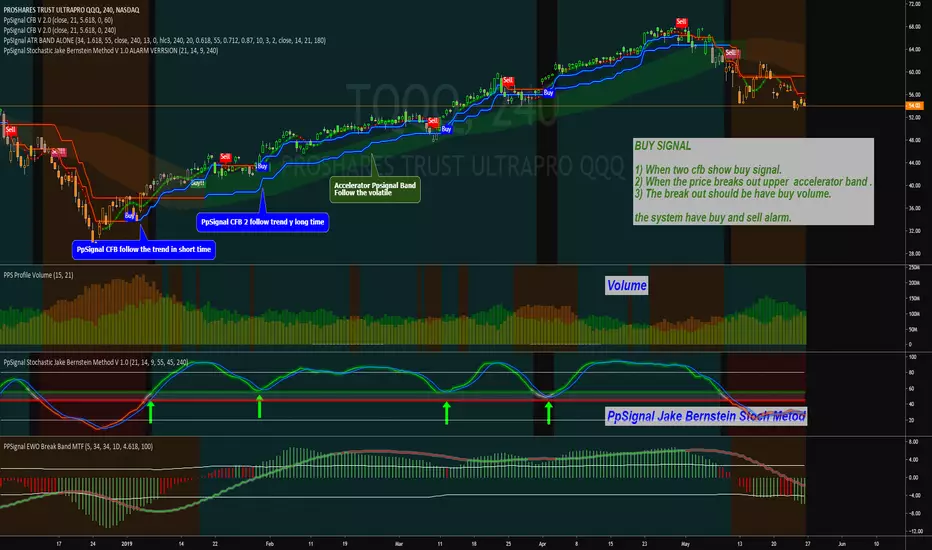932x550 pixels.
Task: Click the 8.00 label on the EWO axis
Action: click(914, 442)
